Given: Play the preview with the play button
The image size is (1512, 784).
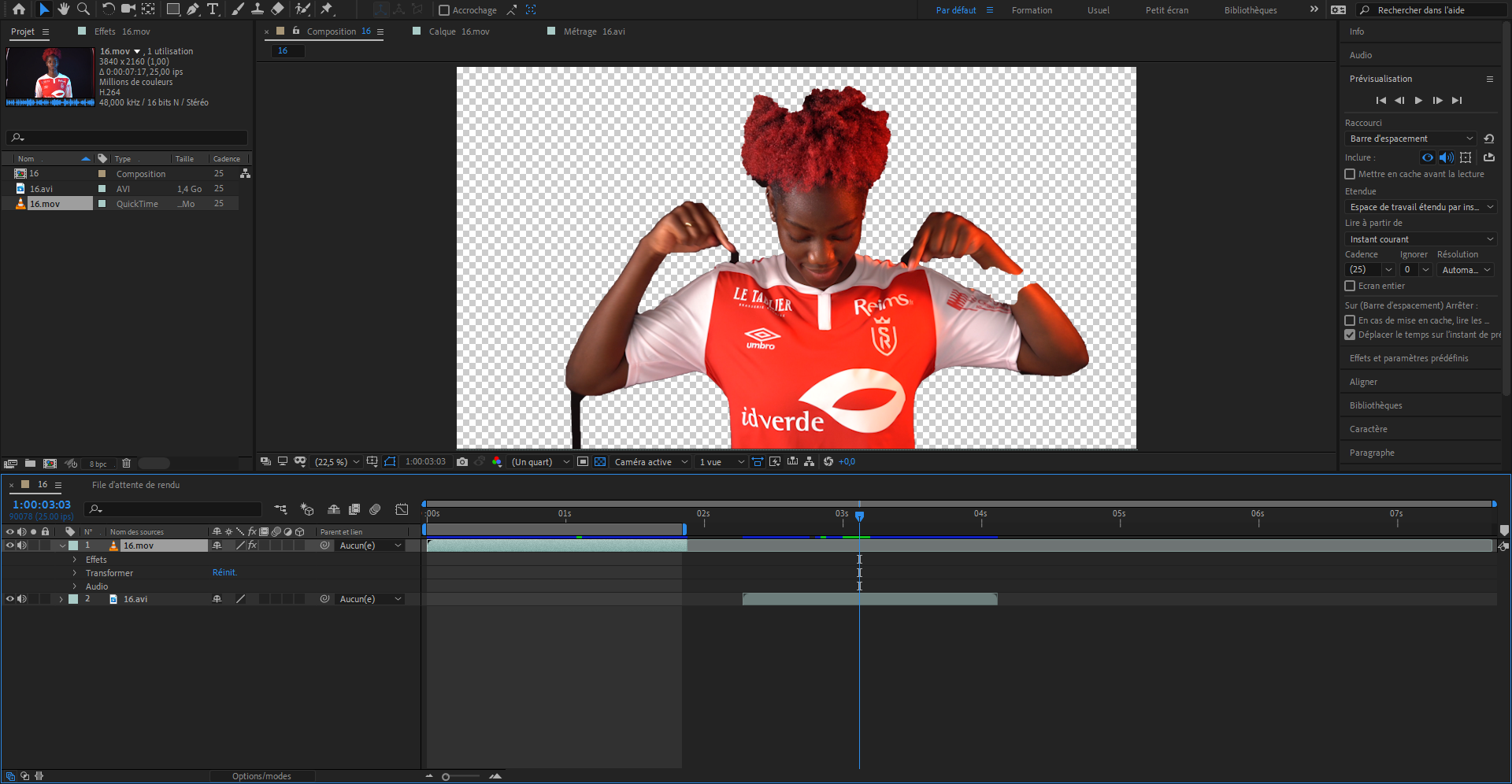Looking at the screenshot, I should coord(1418,101).
